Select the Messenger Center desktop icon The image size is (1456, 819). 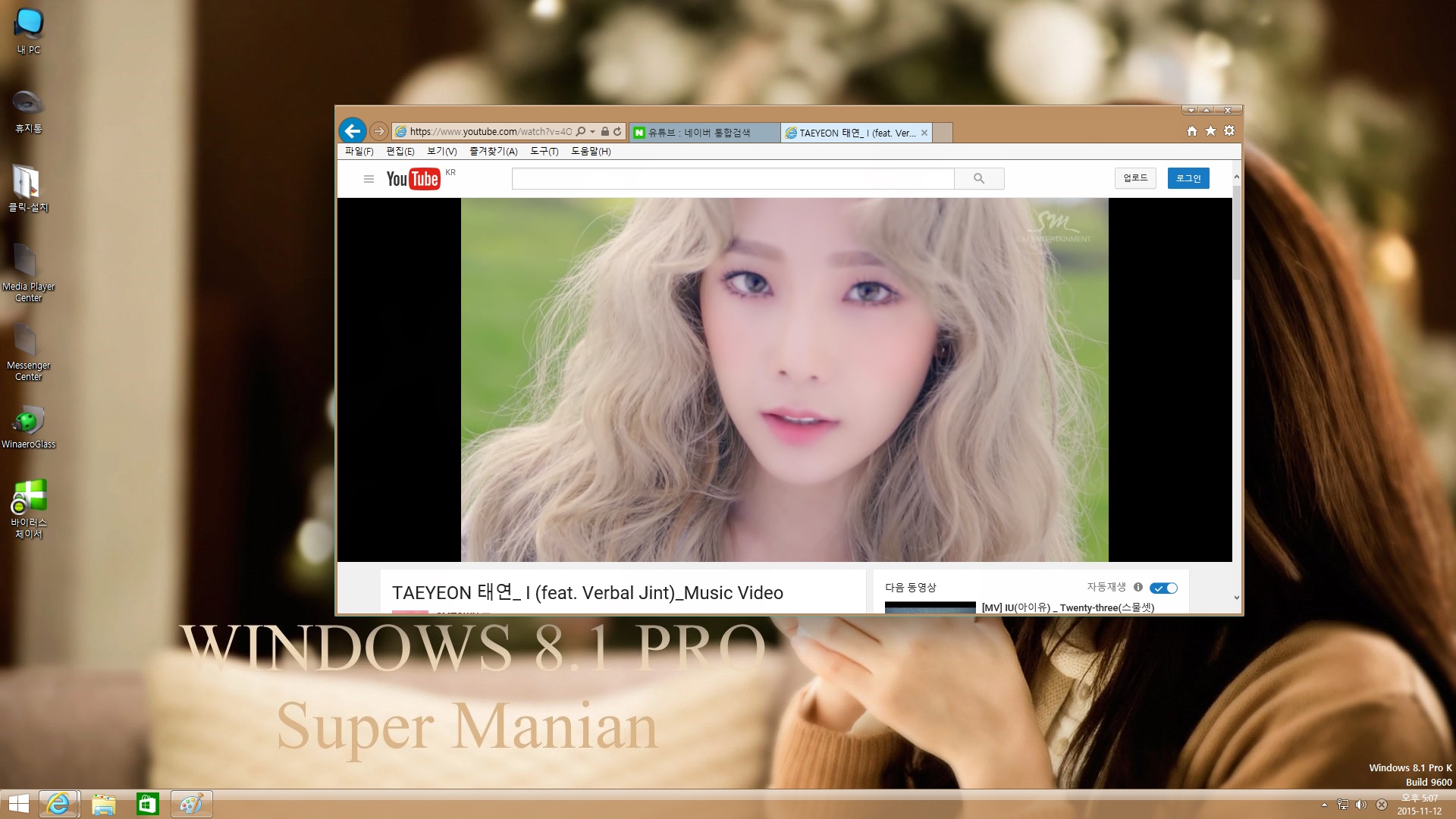point(29,351)
